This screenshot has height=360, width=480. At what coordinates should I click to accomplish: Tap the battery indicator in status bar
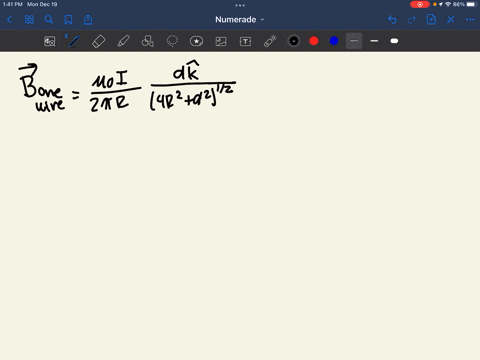tap(471, 4)
